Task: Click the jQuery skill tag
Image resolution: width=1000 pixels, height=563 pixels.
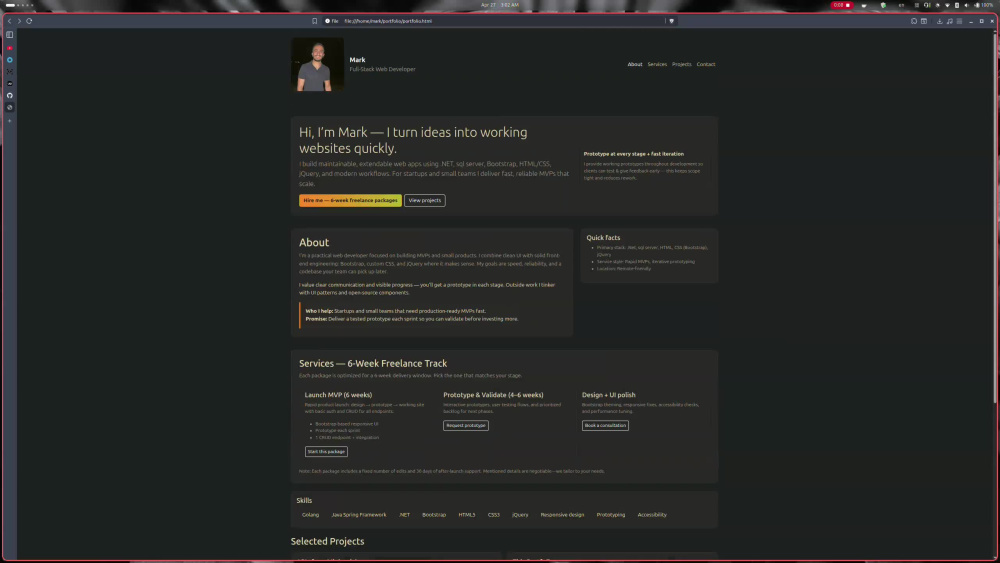Action: point(520,515)
